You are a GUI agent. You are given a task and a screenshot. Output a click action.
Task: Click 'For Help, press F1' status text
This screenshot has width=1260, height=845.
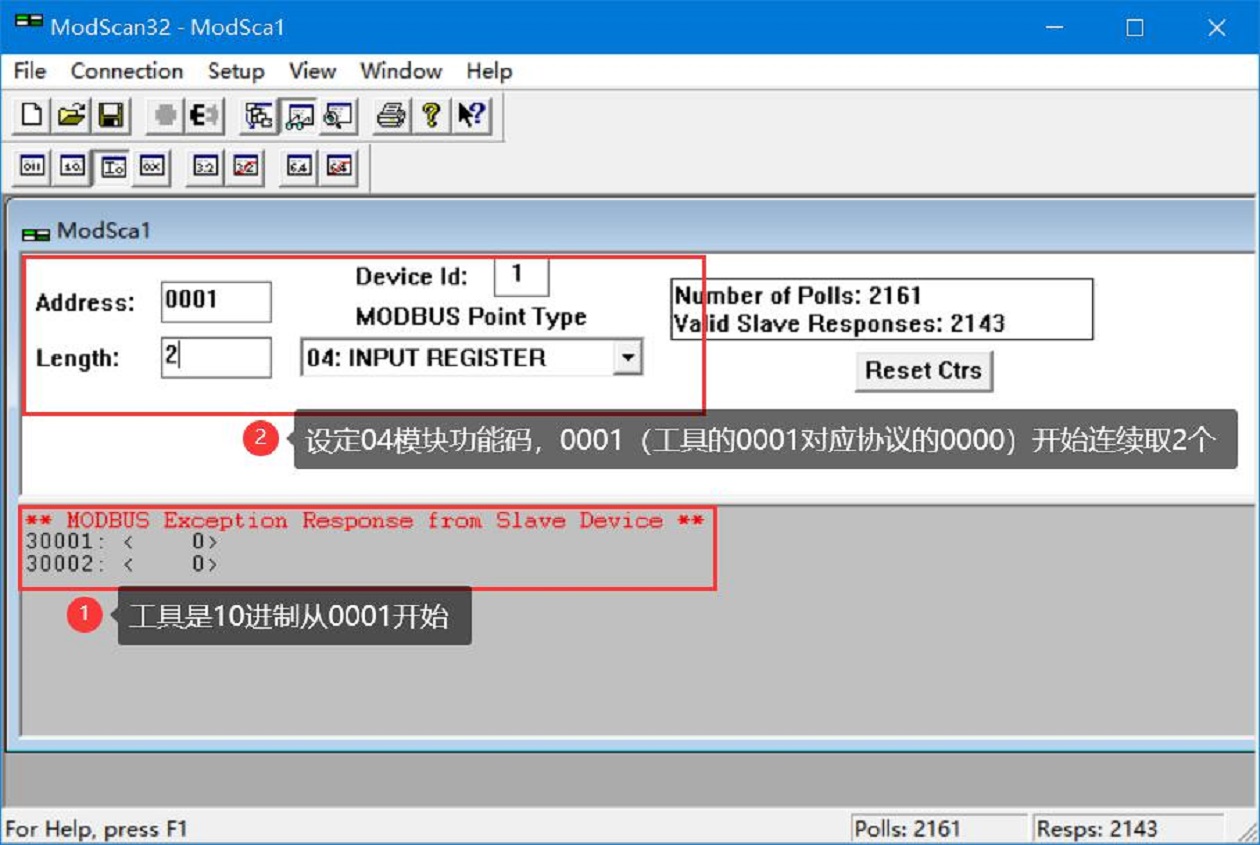(x=96, y=829)
